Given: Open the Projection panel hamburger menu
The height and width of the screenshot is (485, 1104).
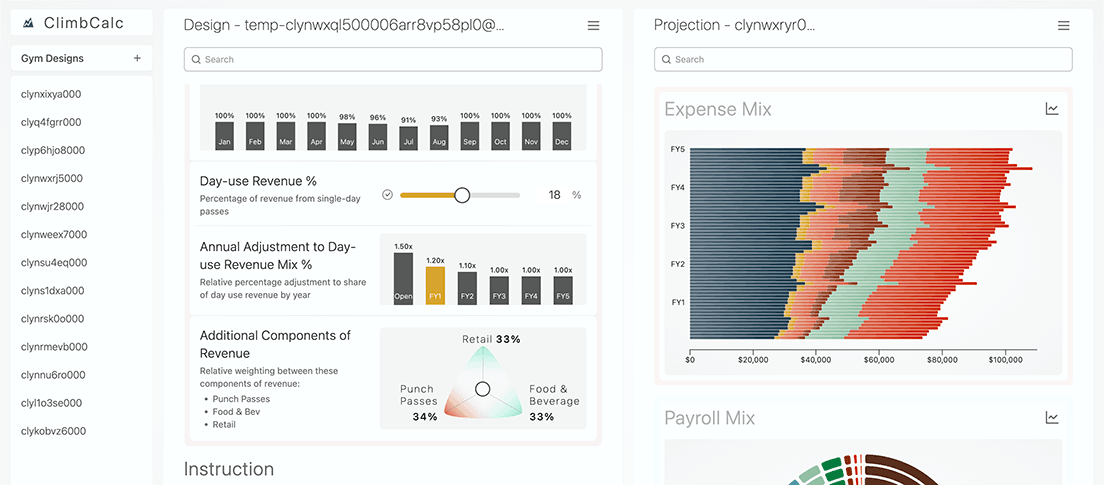Looking at the screenshot, I should [x=1063, y=26].
